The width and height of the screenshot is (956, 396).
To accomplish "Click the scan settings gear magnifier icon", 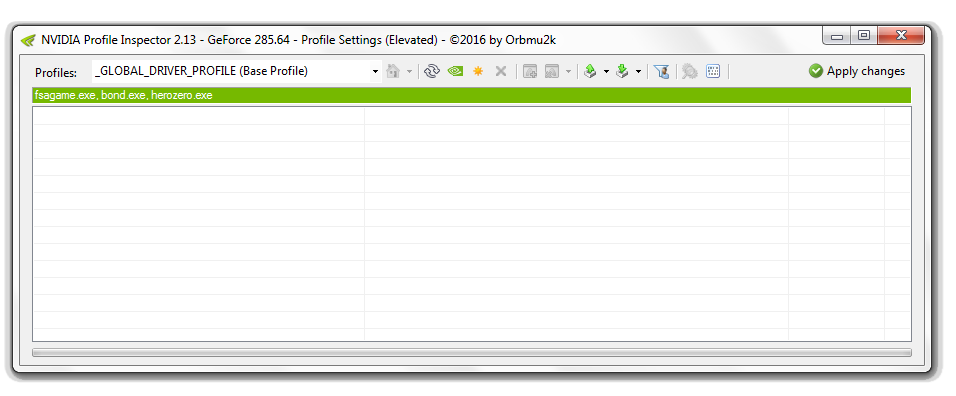I will 690,71.
